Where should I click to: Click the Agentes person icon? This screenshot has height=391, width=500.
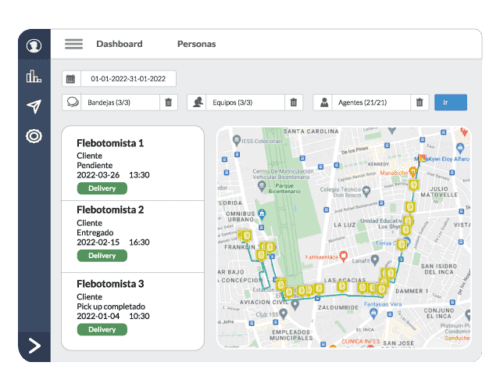point(324,102)
